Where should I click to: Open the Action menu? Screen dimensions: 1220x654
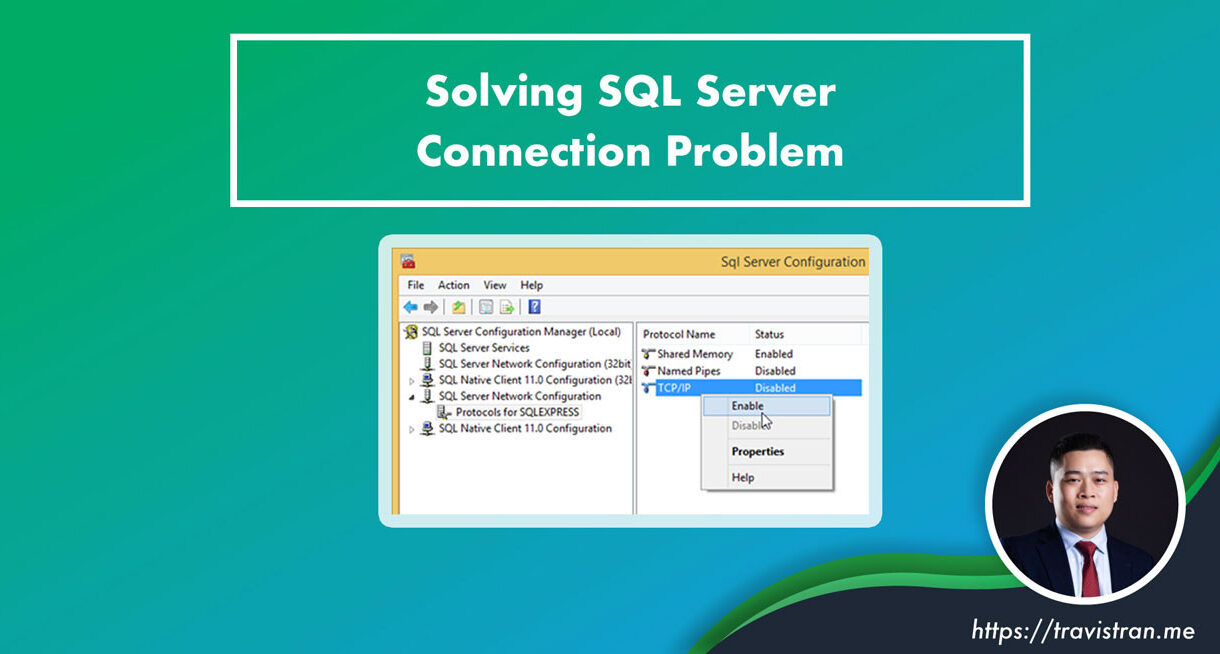(x=454, y=285)
